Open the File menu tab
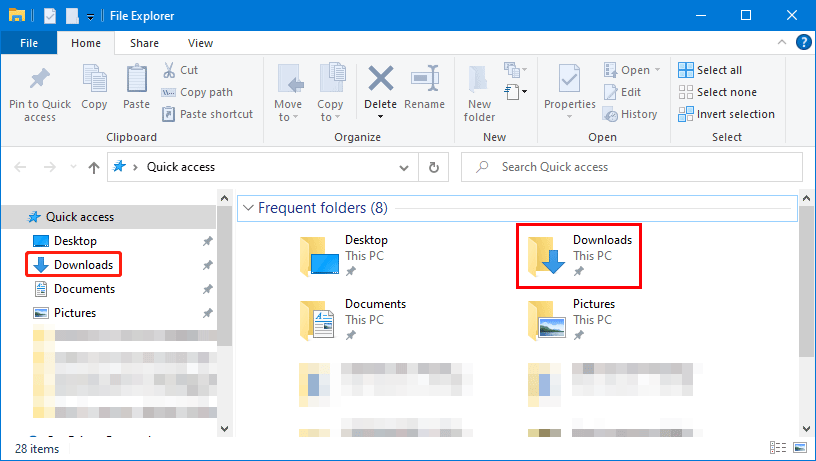 [x=29, y=43]
